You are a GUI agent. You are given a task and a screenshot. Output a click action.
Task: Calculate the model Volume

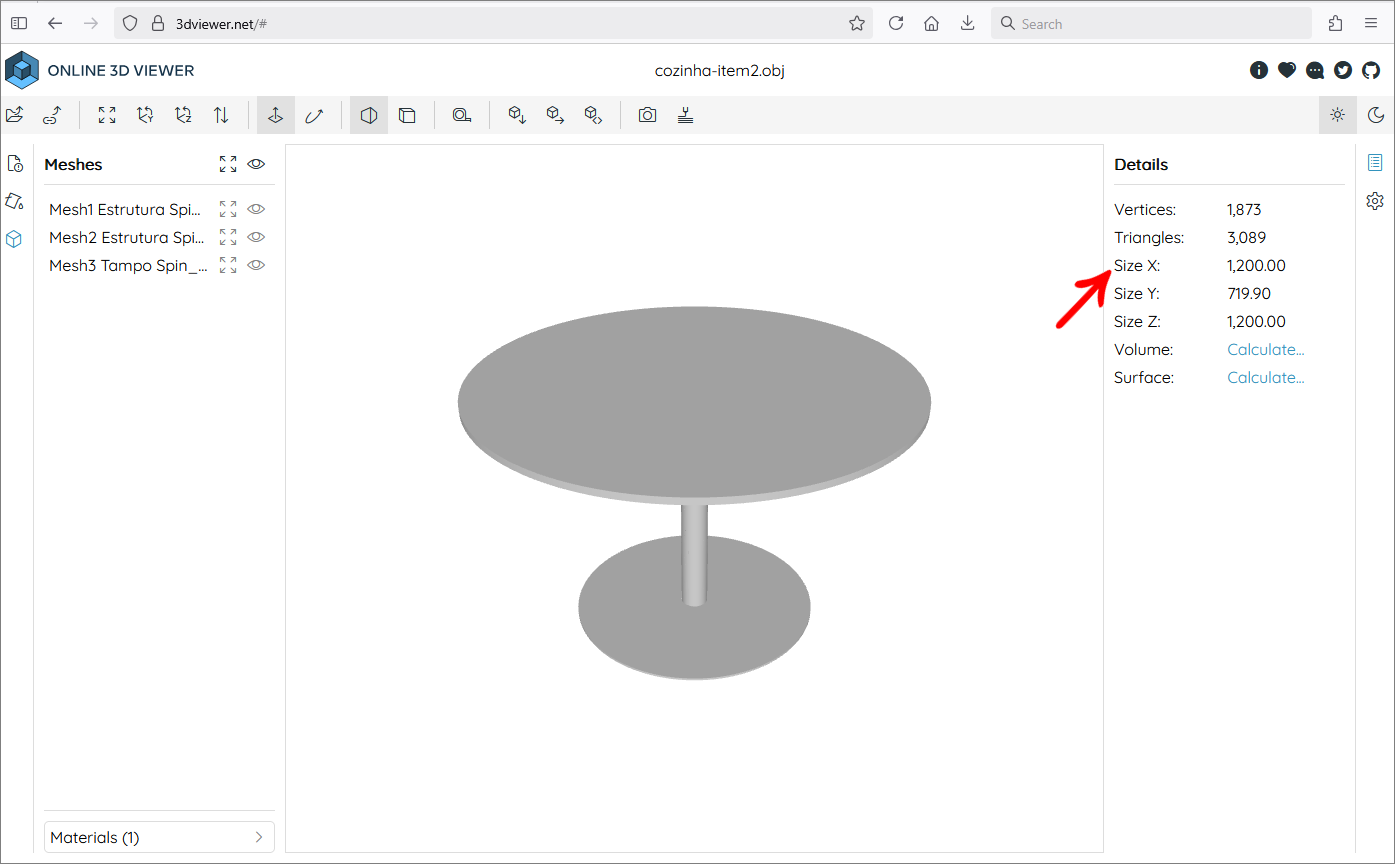click(x=1266, y=350)
